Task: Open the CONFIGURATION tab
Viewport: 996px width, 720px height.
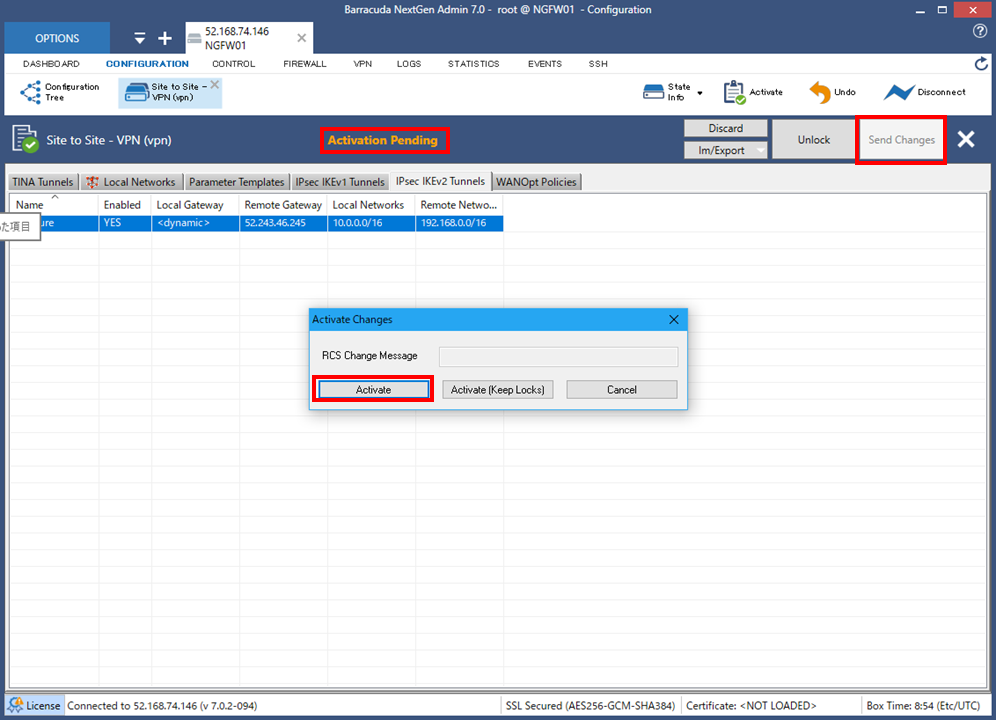Action: [147, 64]
